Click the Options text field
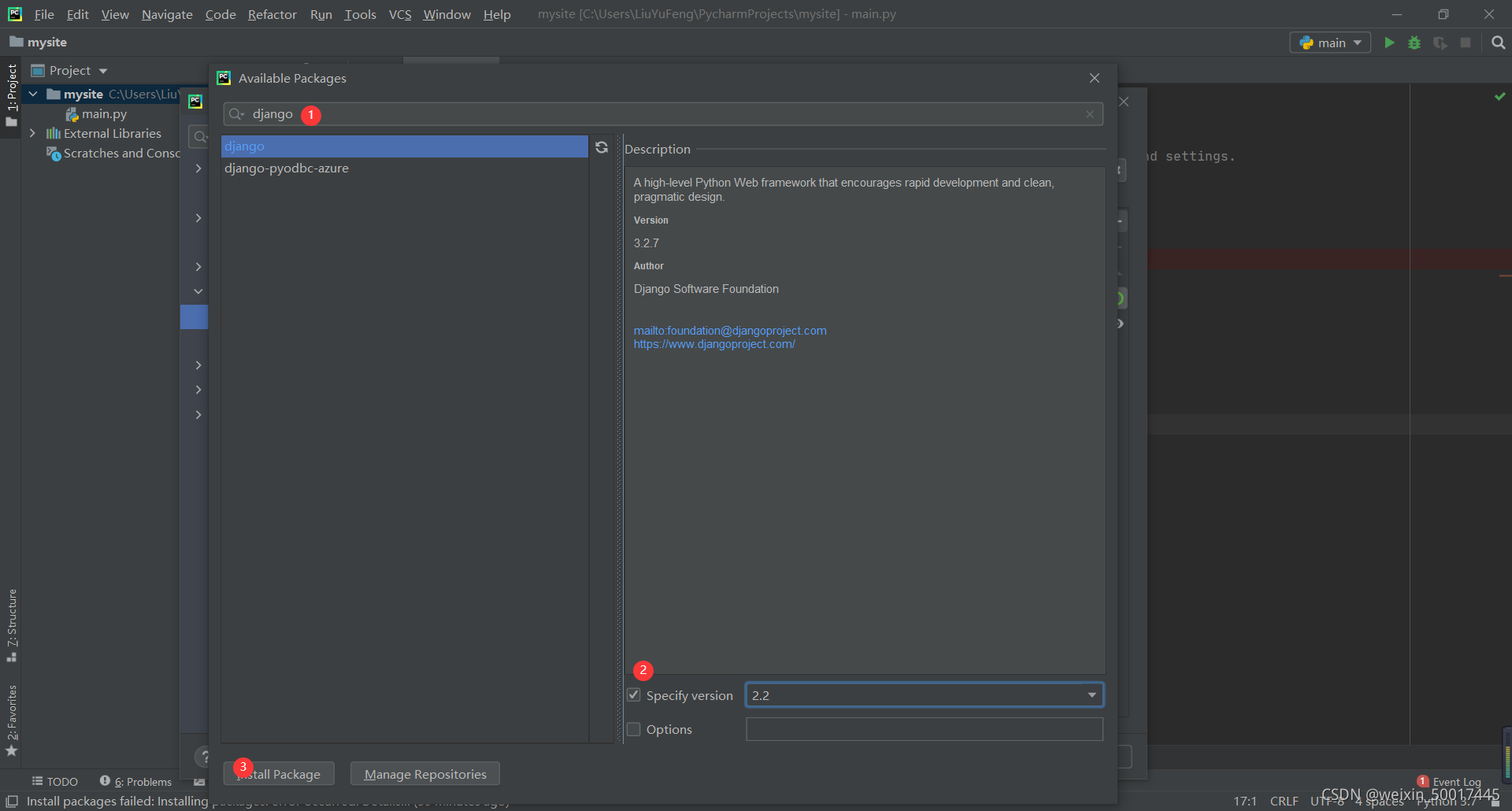This screenshot has width=1512, height=811. (x=925, y=729)
